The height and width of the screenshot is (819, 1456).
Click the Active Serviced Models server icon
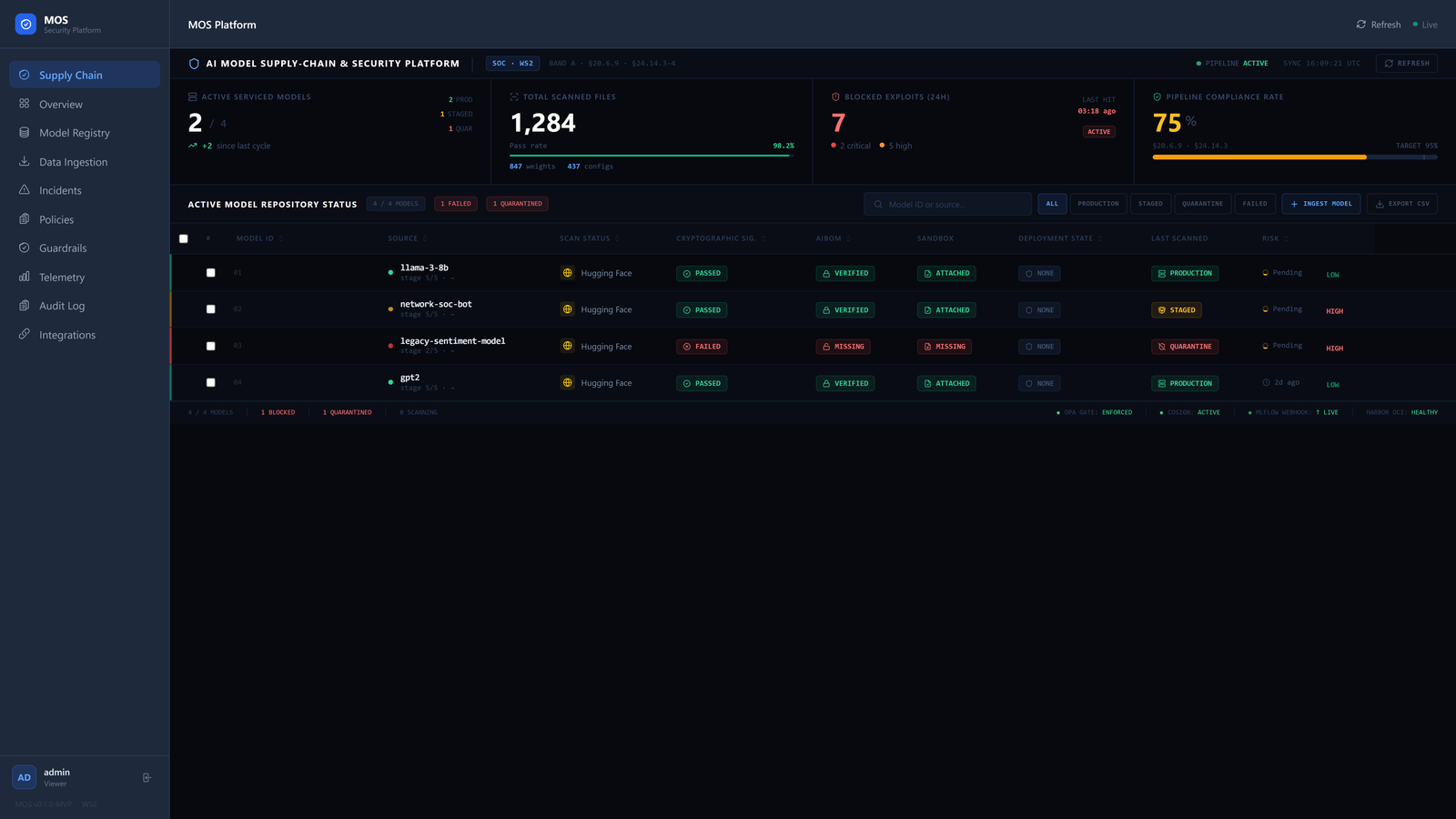[x=193, y=96]
